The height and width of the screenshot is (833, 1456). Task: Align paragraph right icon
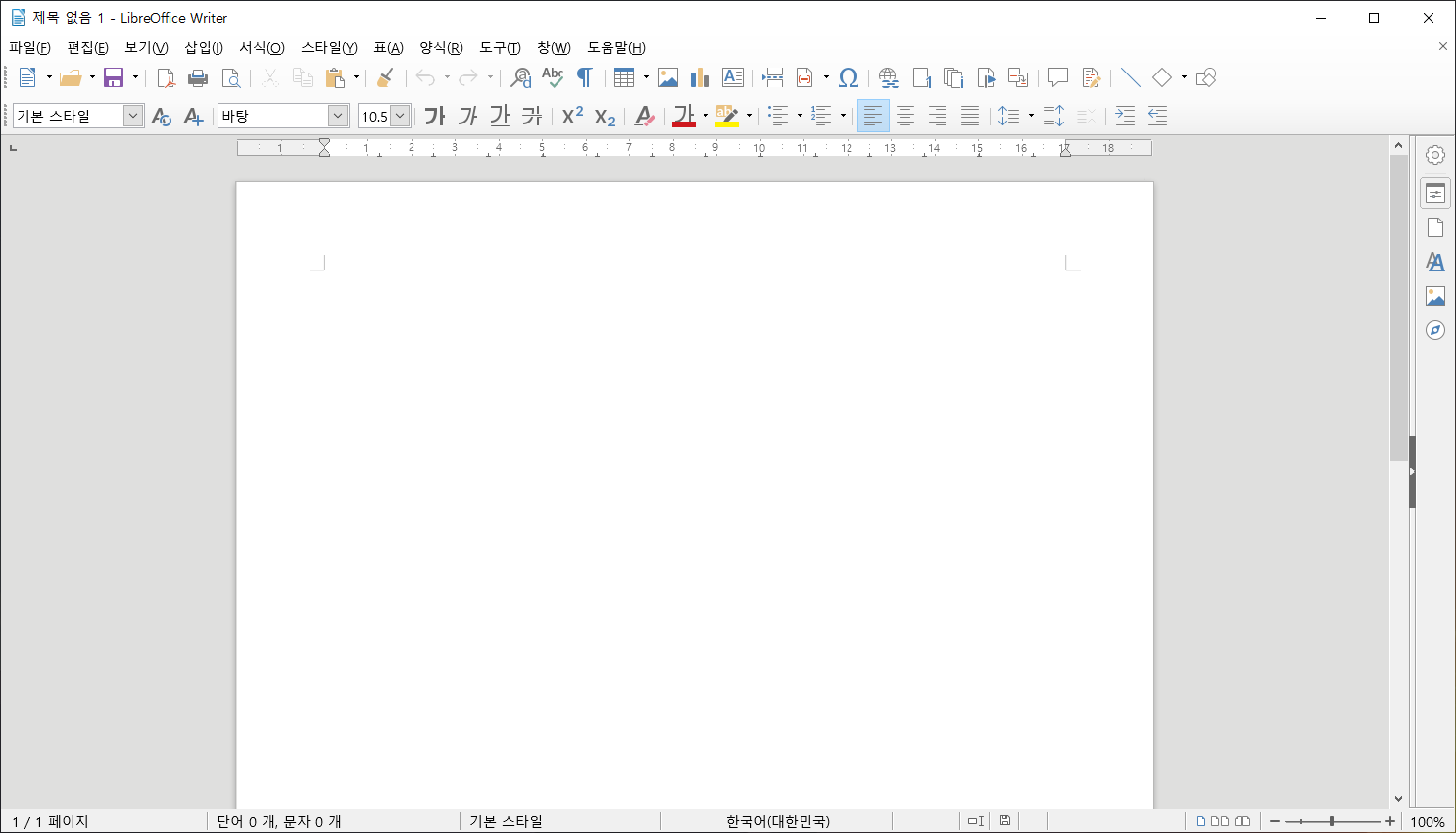(x=938, y=116)
